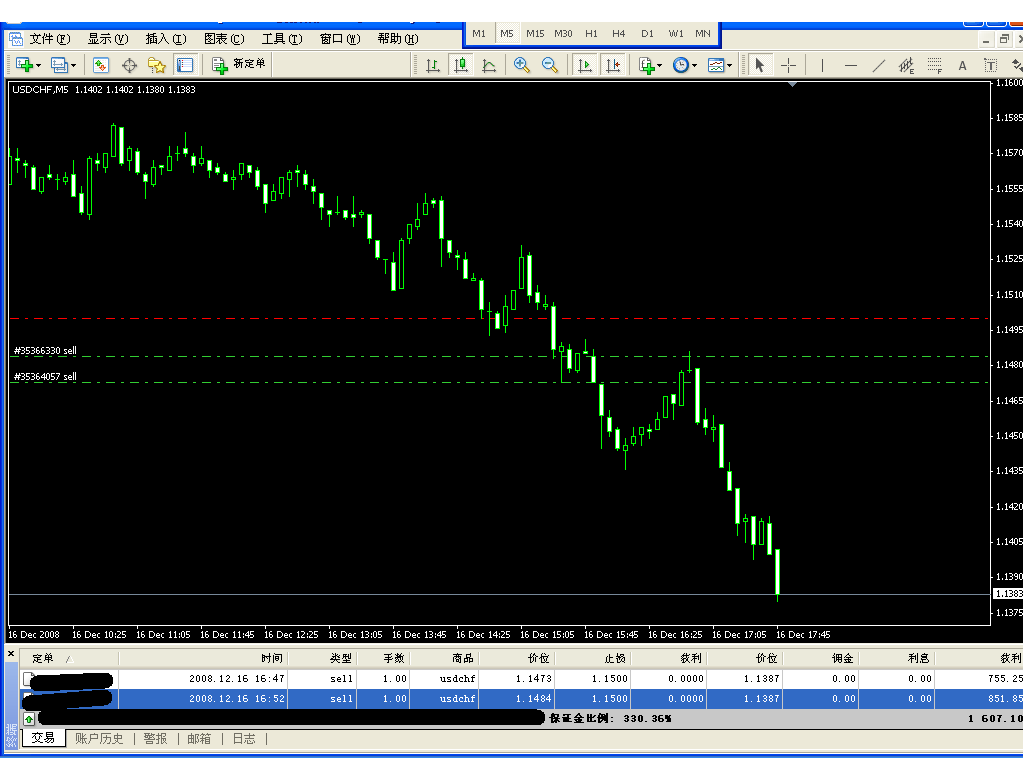Open the periodicity clock dropdown
The image size is (1036, 758).
[x=685, y=65]
